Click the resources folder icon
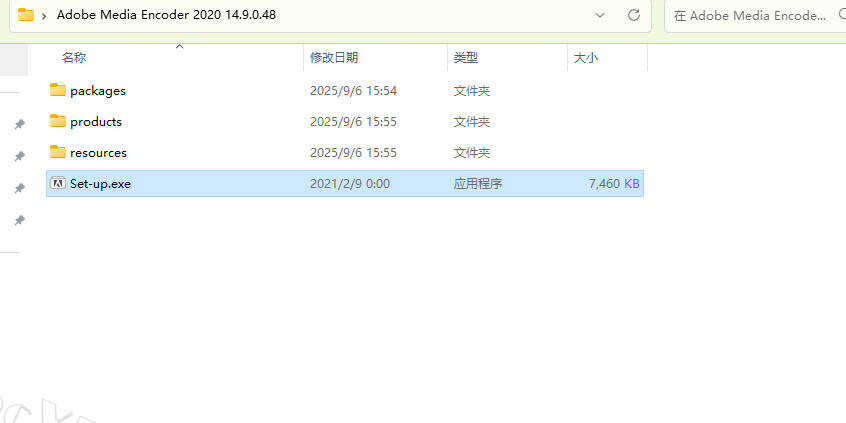Viewport: 846px width, 423px height. [58, 152]
